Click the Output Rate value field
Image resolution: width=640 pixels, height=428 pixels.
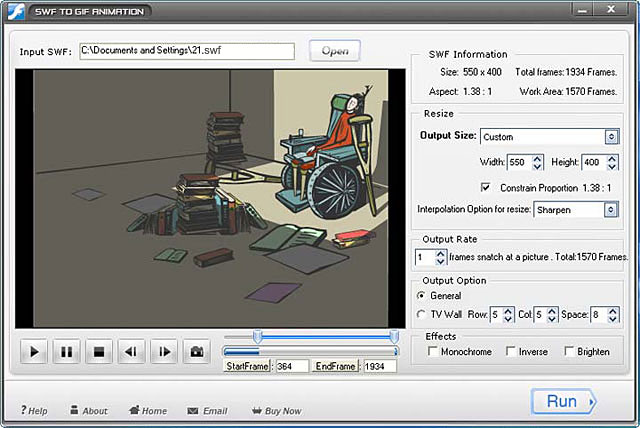pos(425,257)
